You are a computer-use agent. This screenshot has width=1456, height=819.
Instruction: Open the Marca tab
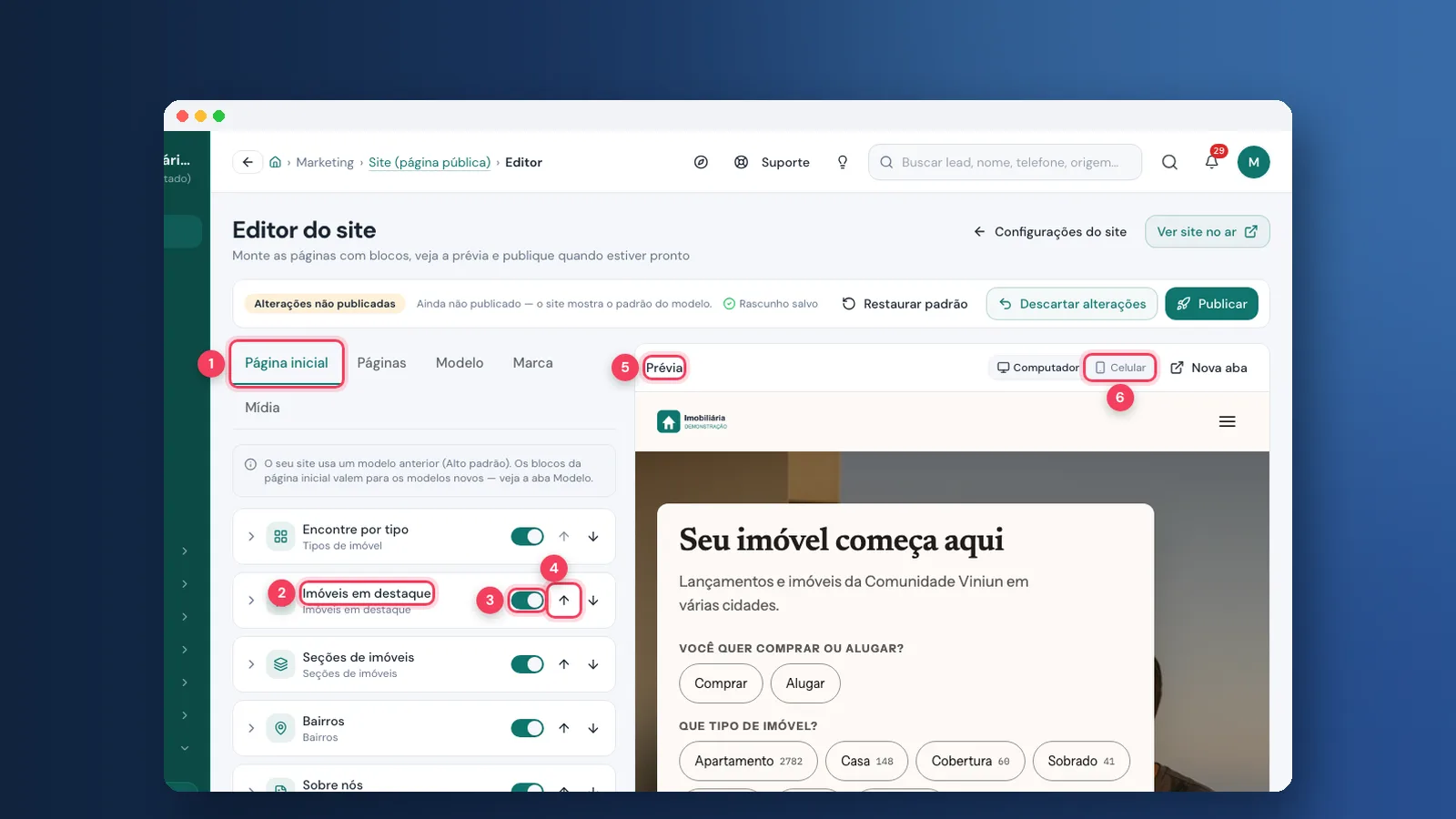tap(532, 363)
